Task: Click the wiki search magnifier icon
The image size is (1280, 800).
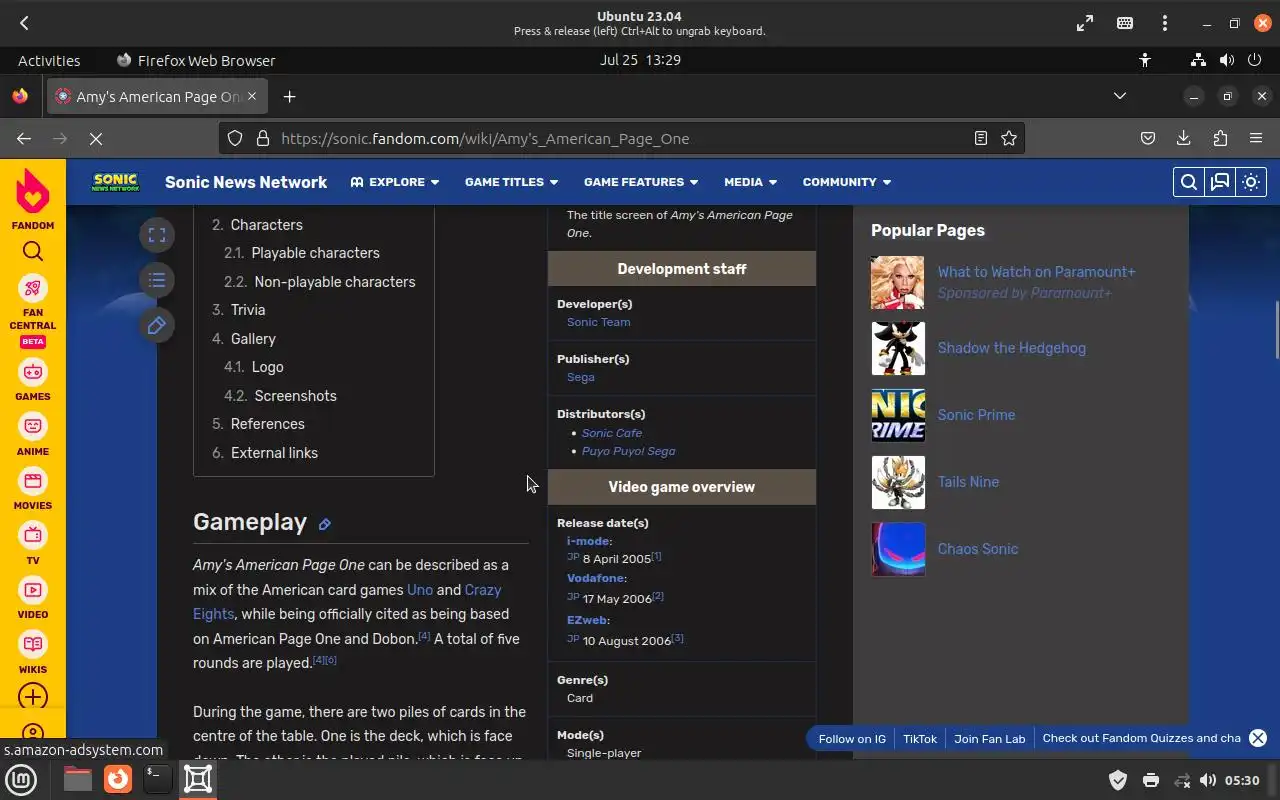Action: pos(1188,182)
